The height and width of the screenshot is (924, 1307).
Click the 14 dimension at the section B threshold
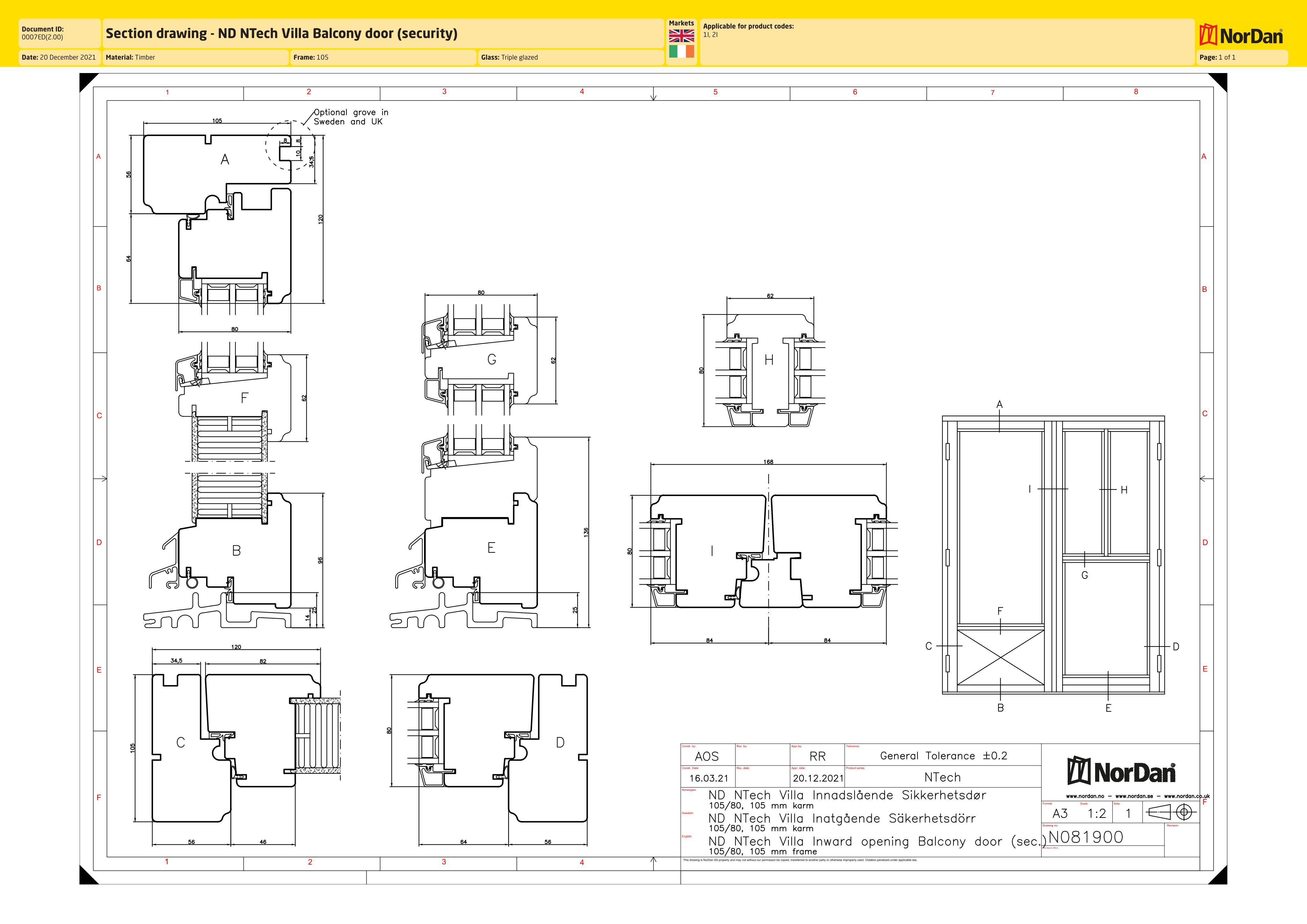pyautogui.click(x=307, y=617)
